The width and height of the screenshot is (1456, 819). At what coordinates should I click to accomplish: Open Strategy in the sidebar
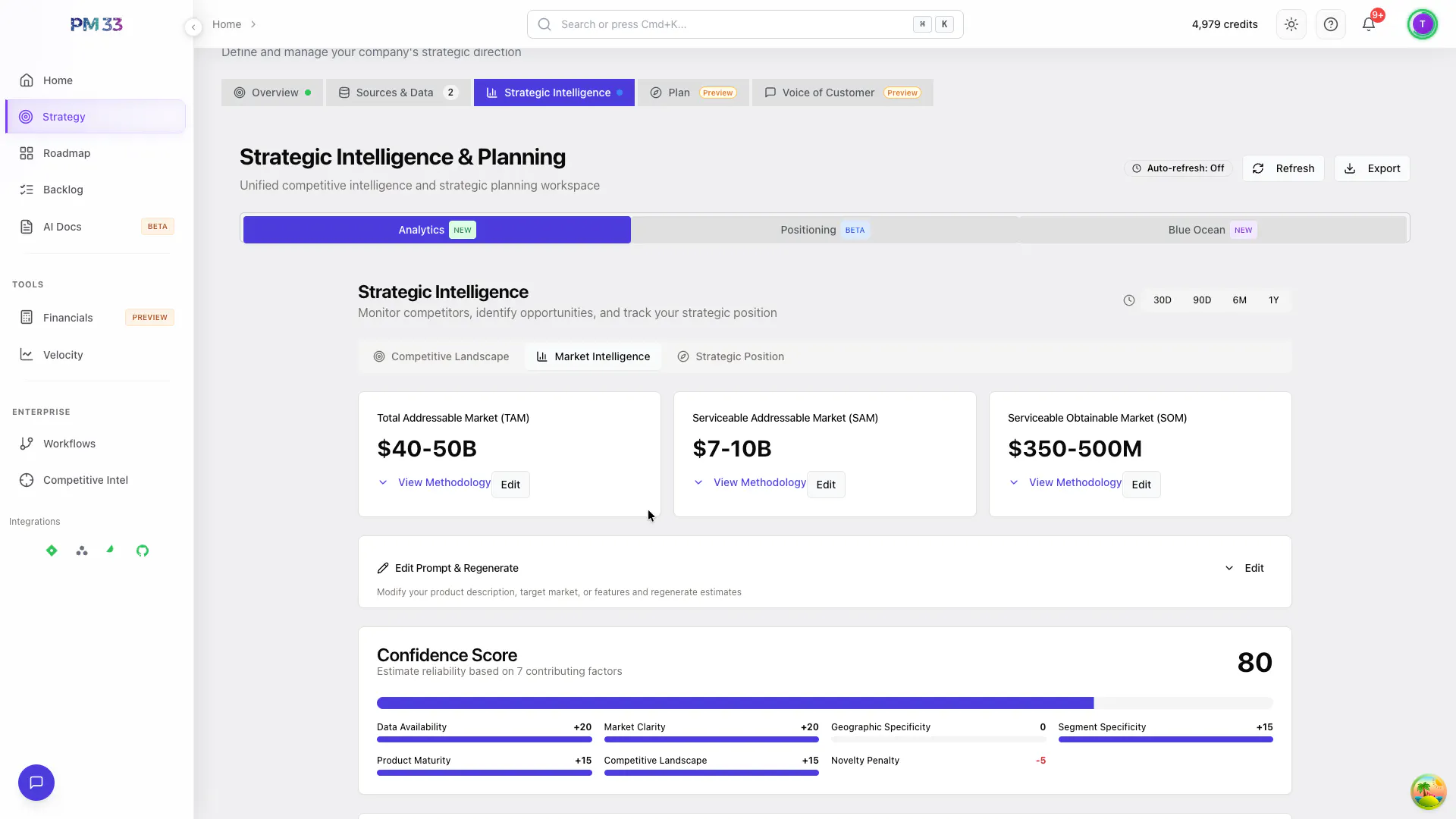[x=95, y=117]
